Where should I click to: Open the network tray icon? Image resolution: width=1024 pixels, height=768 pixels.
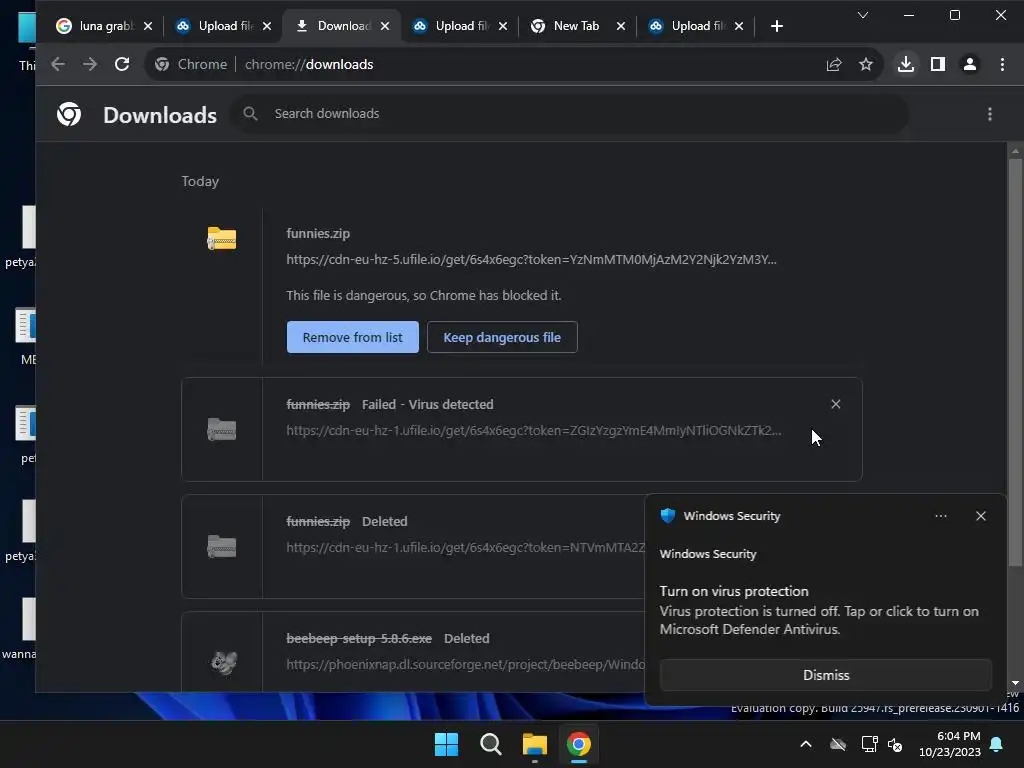[869, 744]
